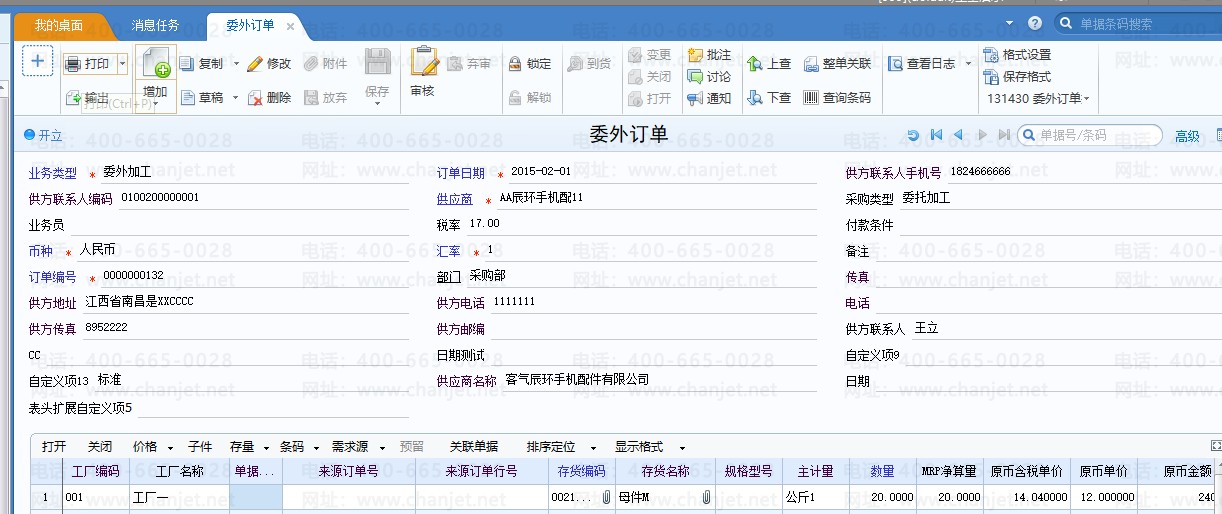
Task: Click 关联单据 in the grid toolbar
Action: 474,447
